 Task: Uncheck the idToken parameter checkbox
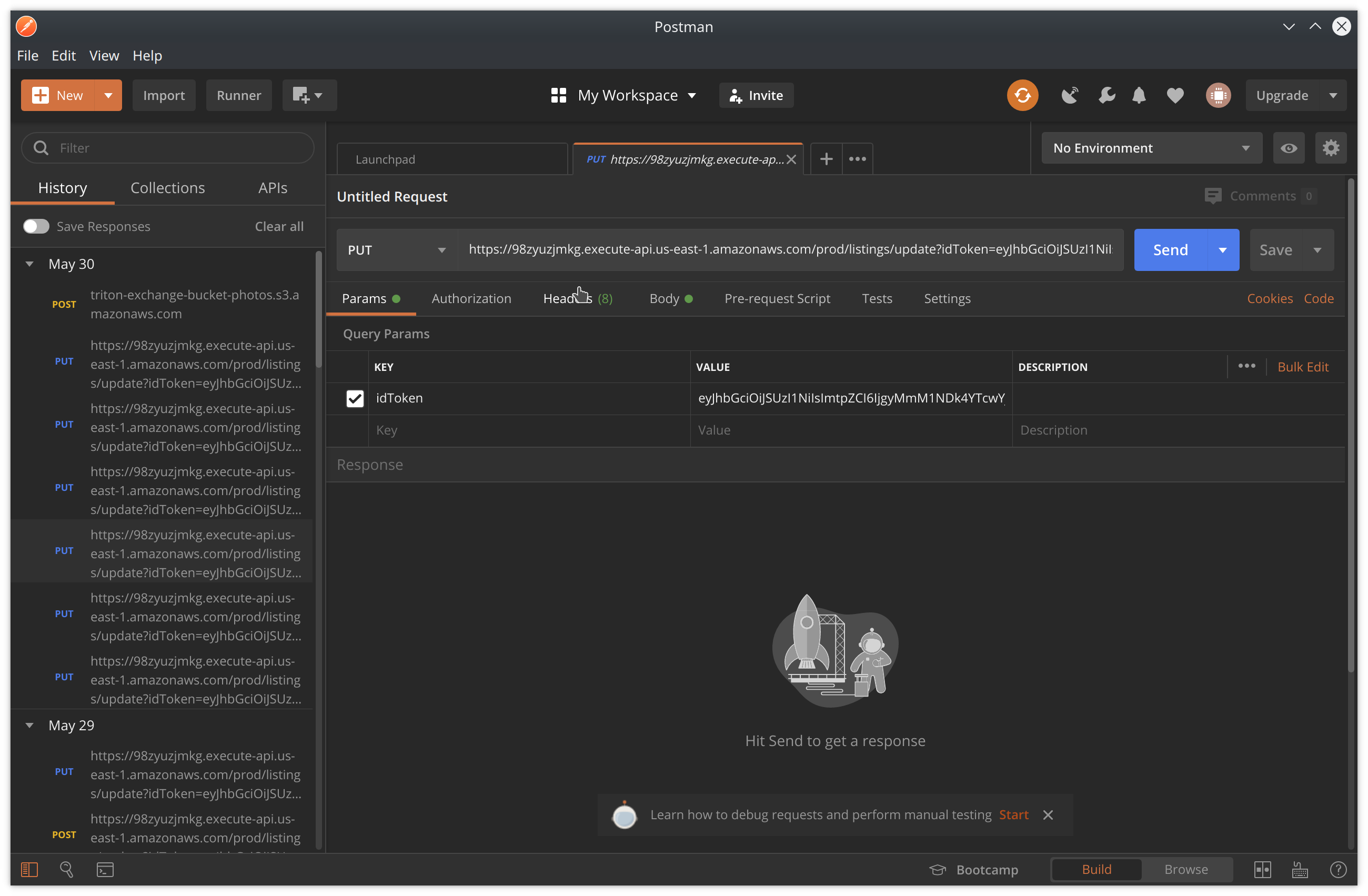[355, 398]
